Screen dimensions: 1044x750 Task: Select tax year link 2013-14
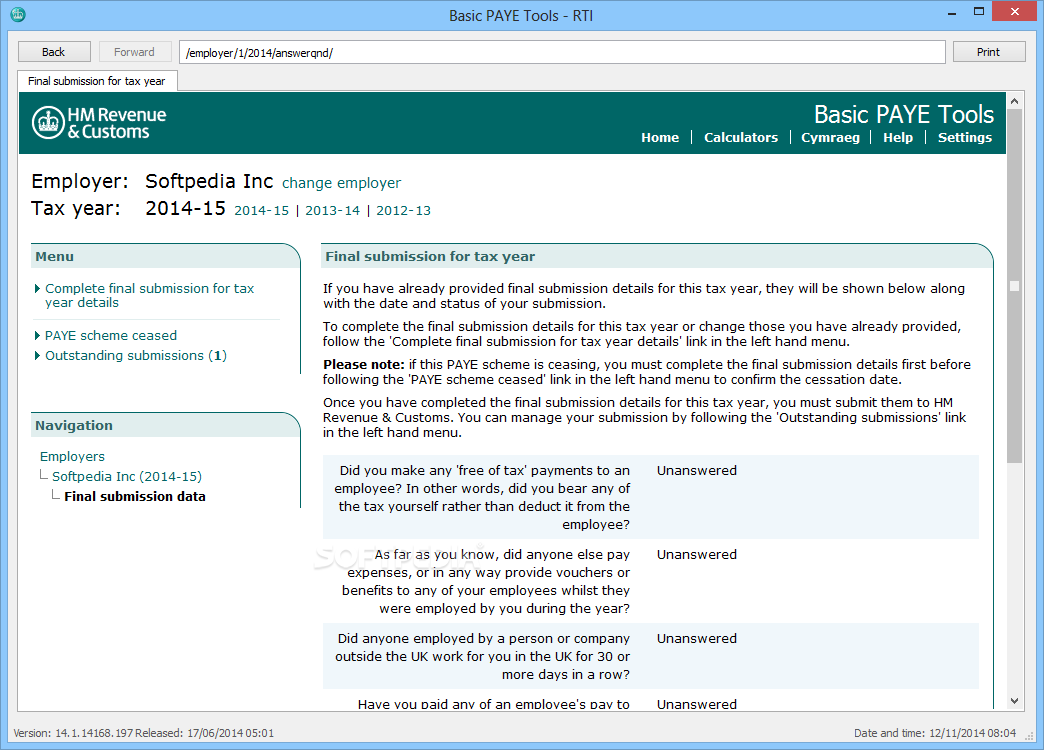click(x=332, y=210)
